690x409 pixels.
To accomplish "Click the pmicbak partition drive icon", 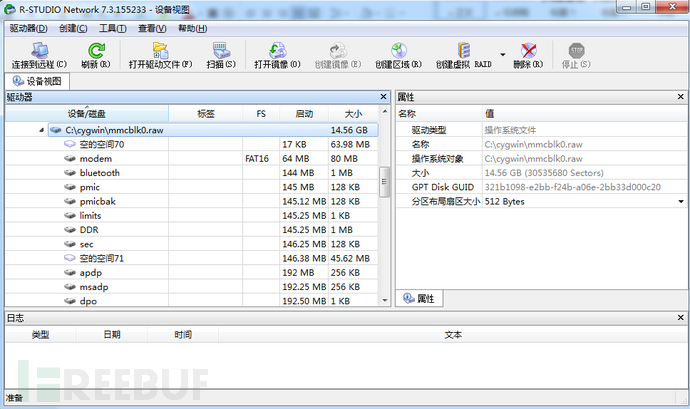I will click(70, 201).
